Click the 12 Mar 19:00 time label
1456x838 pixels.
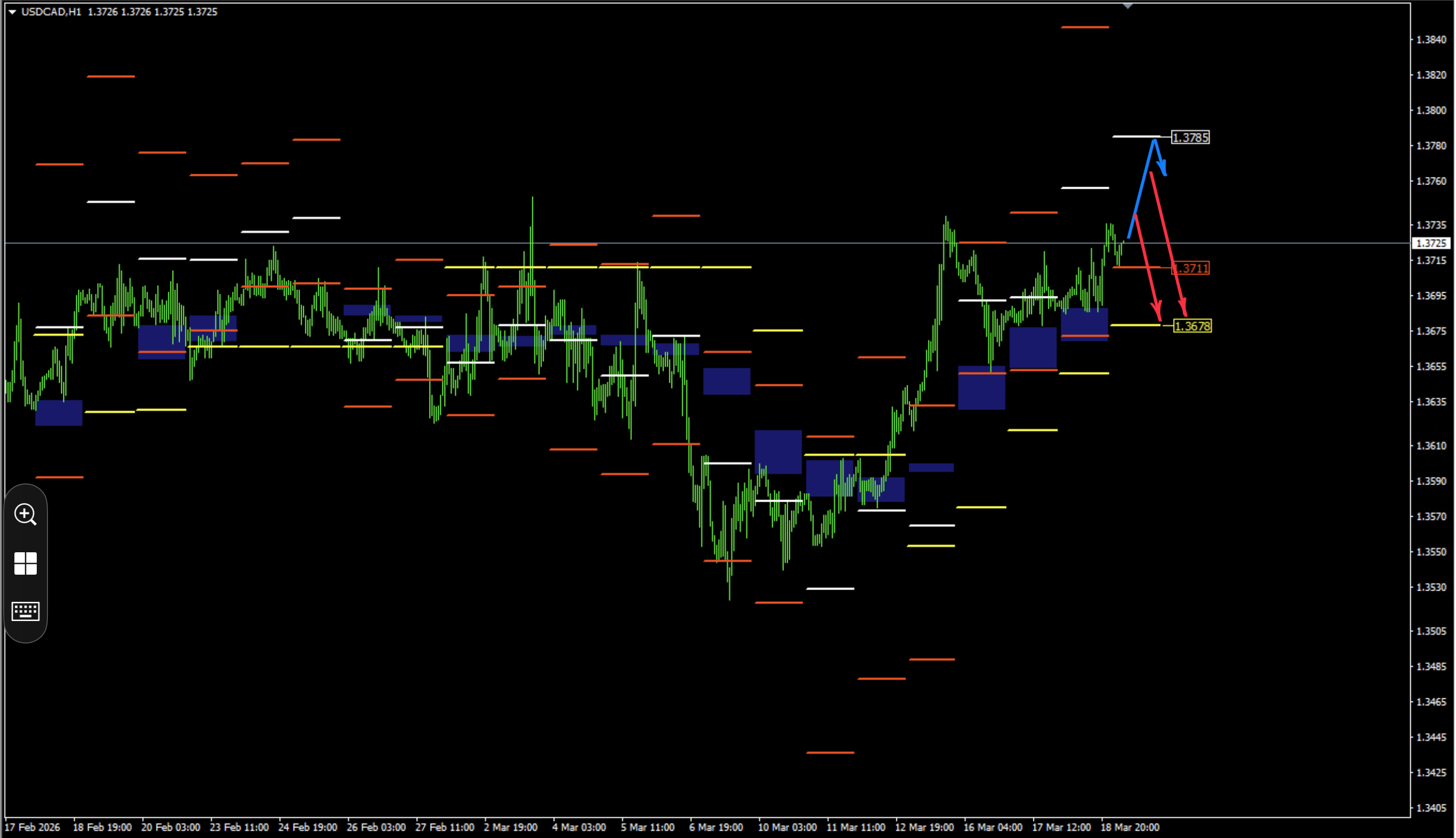tap(925, 828)
